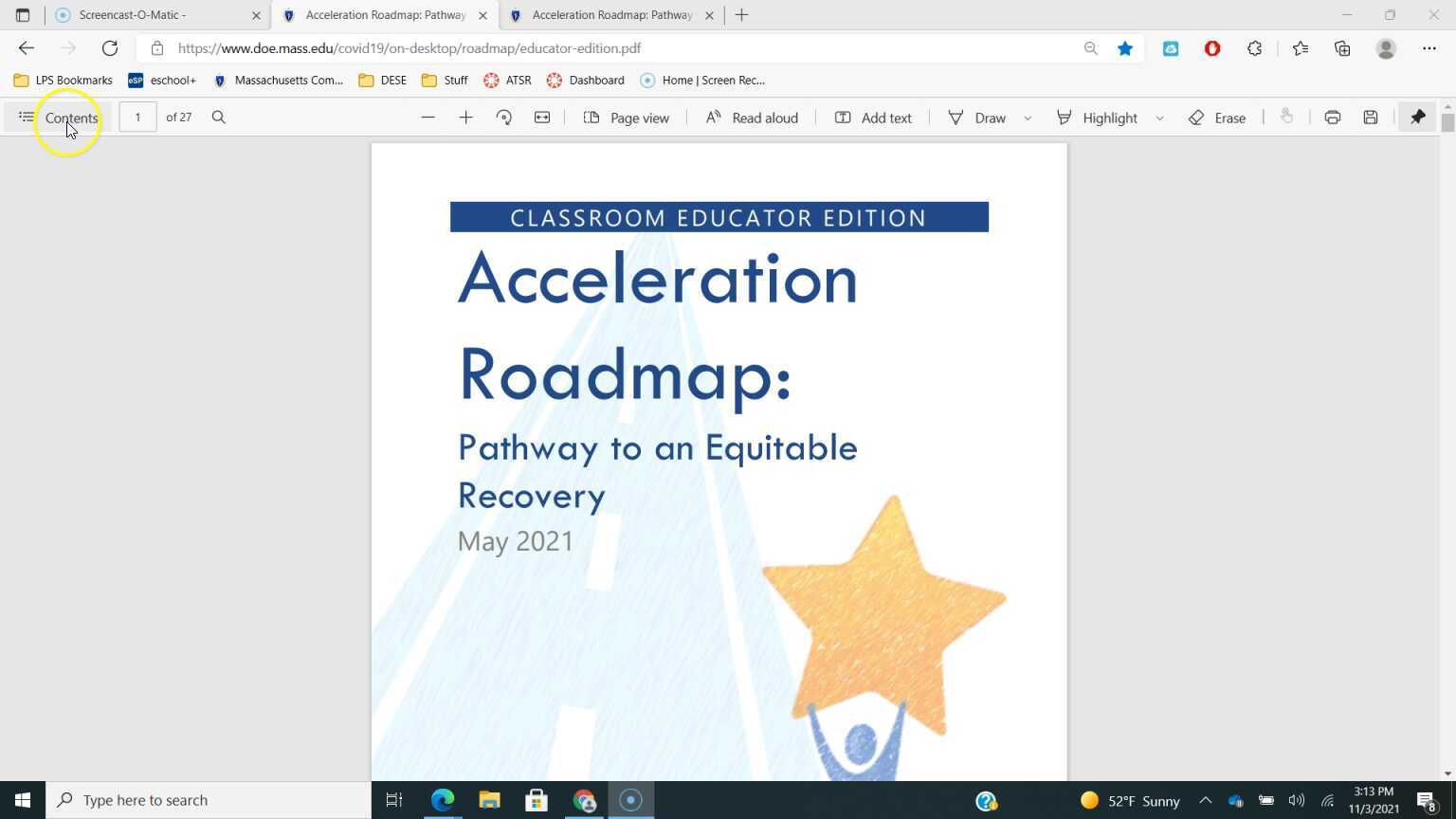This screenshot has width=1456, height=819.
Task: Open the Highlight color options
Action: 1158,118
